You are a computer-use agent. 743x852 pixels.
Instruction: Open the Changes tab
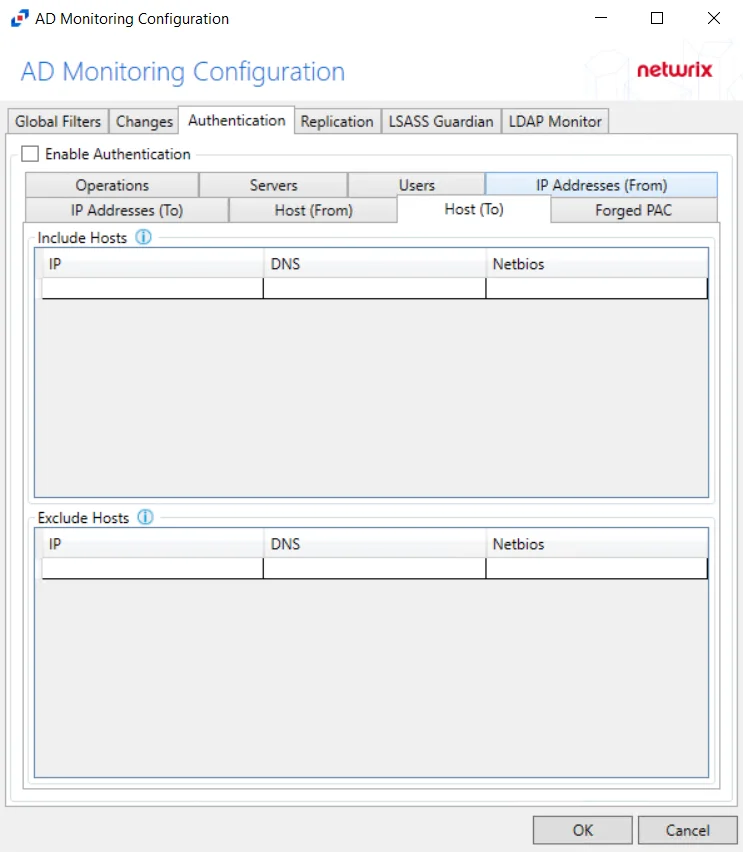click(x=144, y=121)
